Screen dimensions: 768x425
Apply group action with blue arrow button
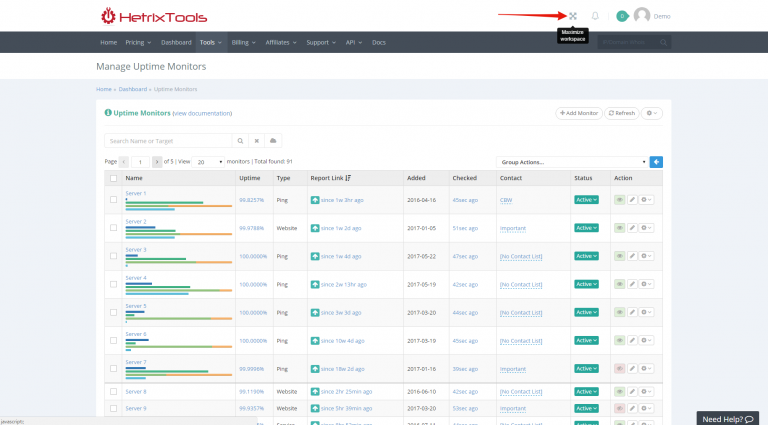click(656, 162)
